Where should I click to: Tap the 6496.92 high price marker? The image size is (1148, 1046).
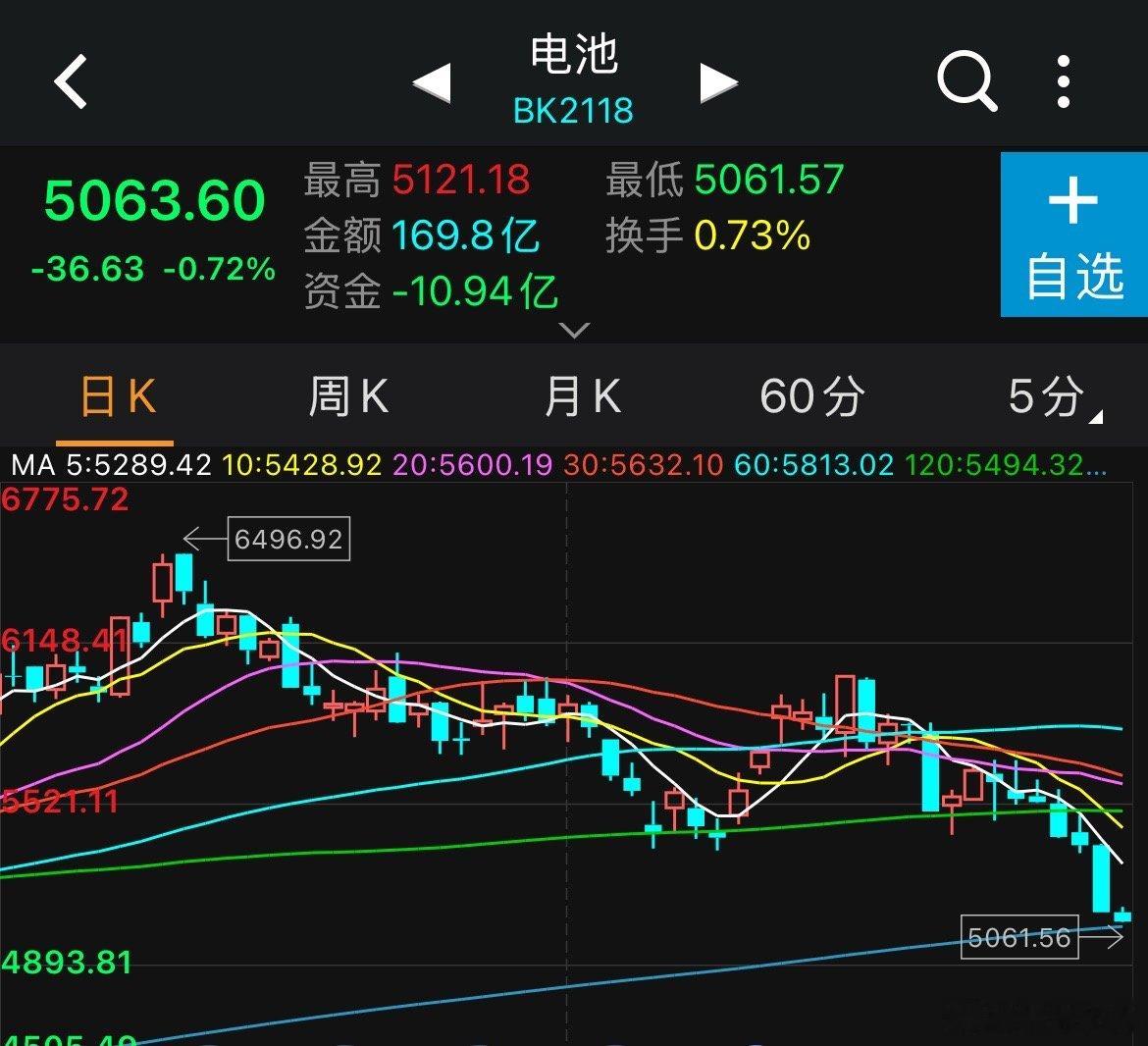[288, 540]
